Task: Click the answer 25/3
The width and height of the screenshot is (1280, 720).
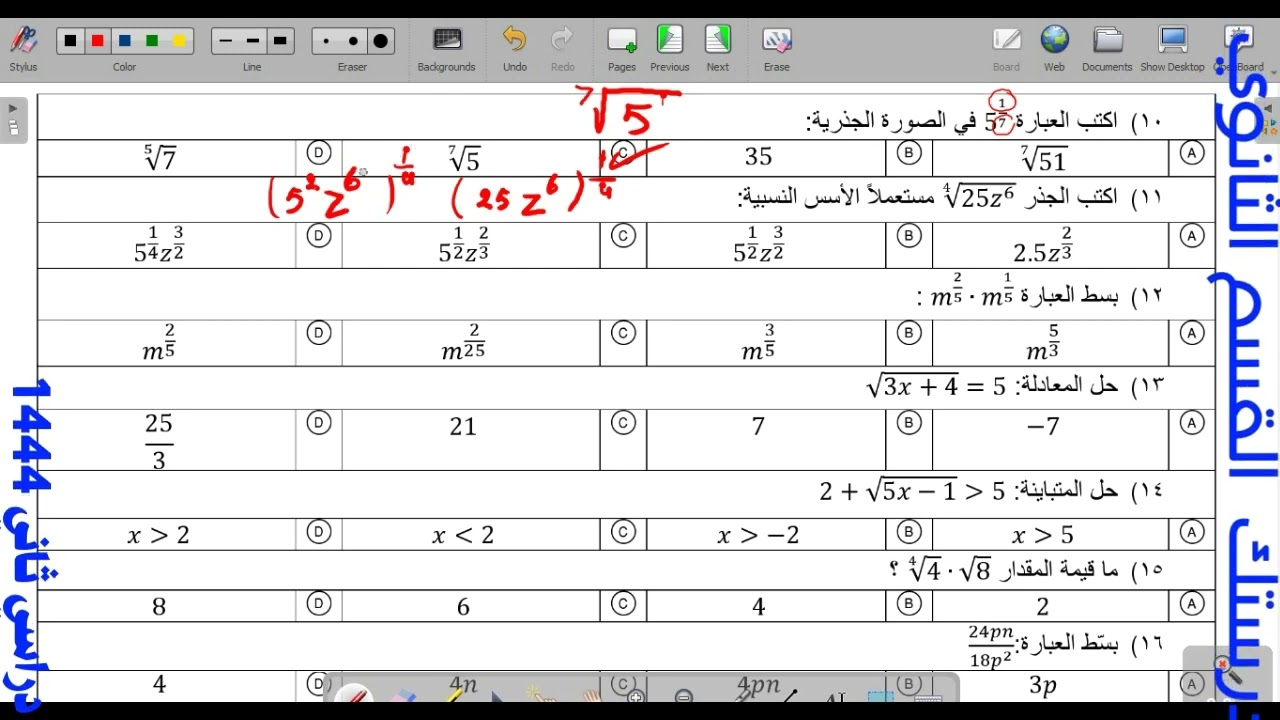Action: 158,441
